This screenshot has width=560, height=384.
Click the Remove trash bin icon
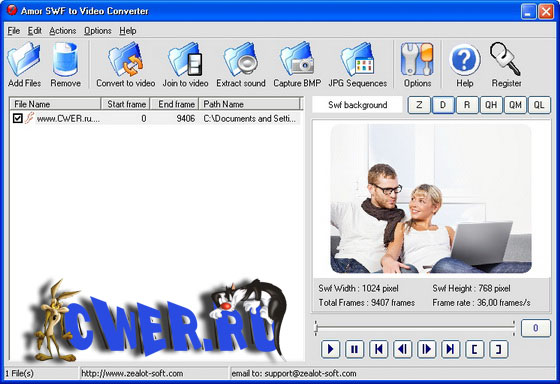(65, 59)
